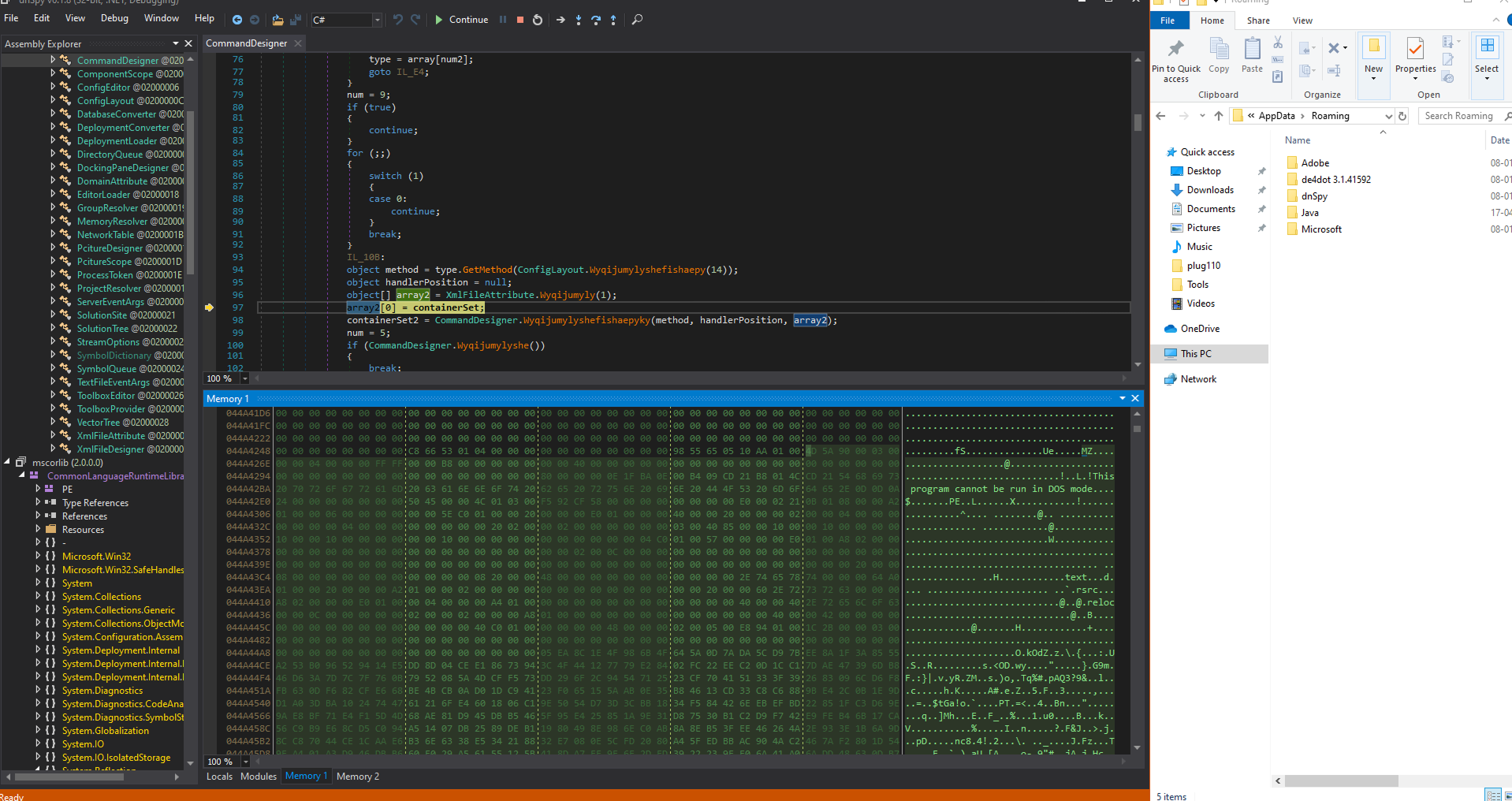Open the C# language dropdown
The height and width of the screenshot is (801, 1512).
tap(377, 20)
